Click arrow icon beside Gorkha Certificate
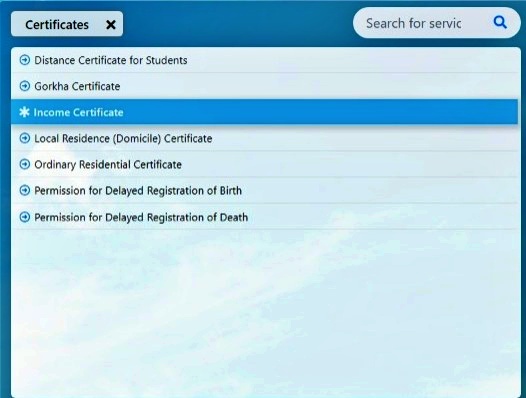 tap(25, 86)
